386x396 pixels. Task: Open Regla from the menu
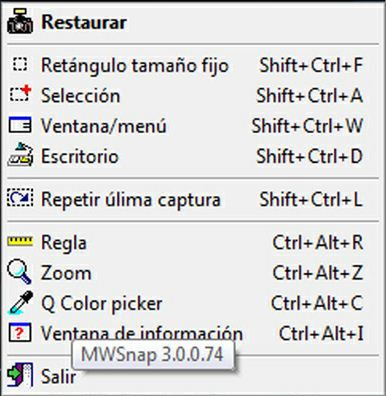(193, 242)
